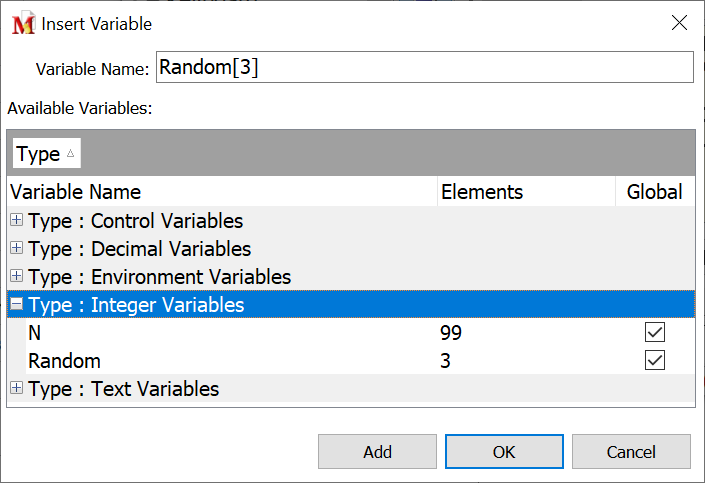Close the Insert Variable dialog
This screenshot has width=705, height=483.
pos(679,23)
